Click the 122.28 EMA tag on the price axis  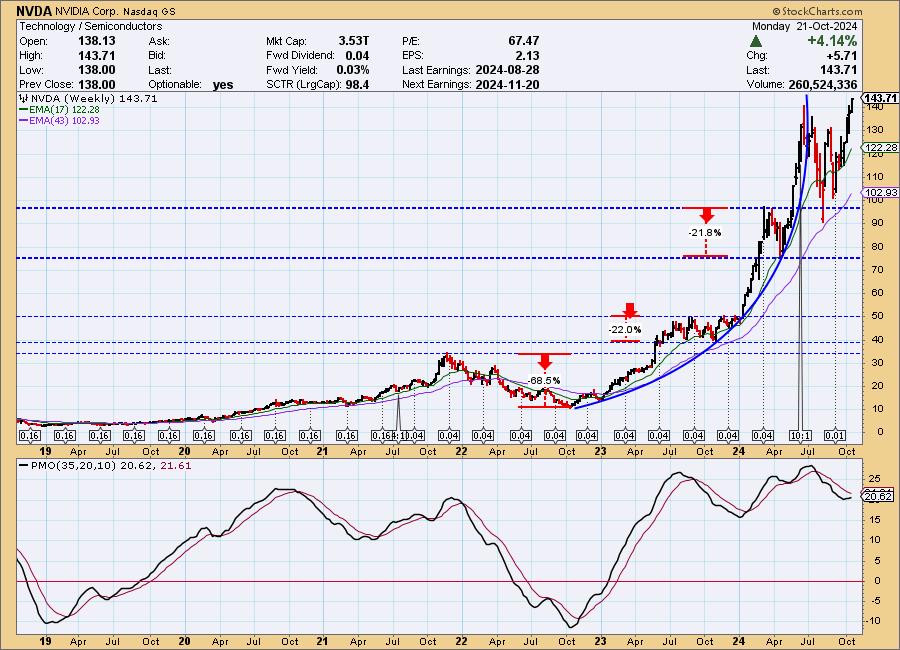pos(880,148)
